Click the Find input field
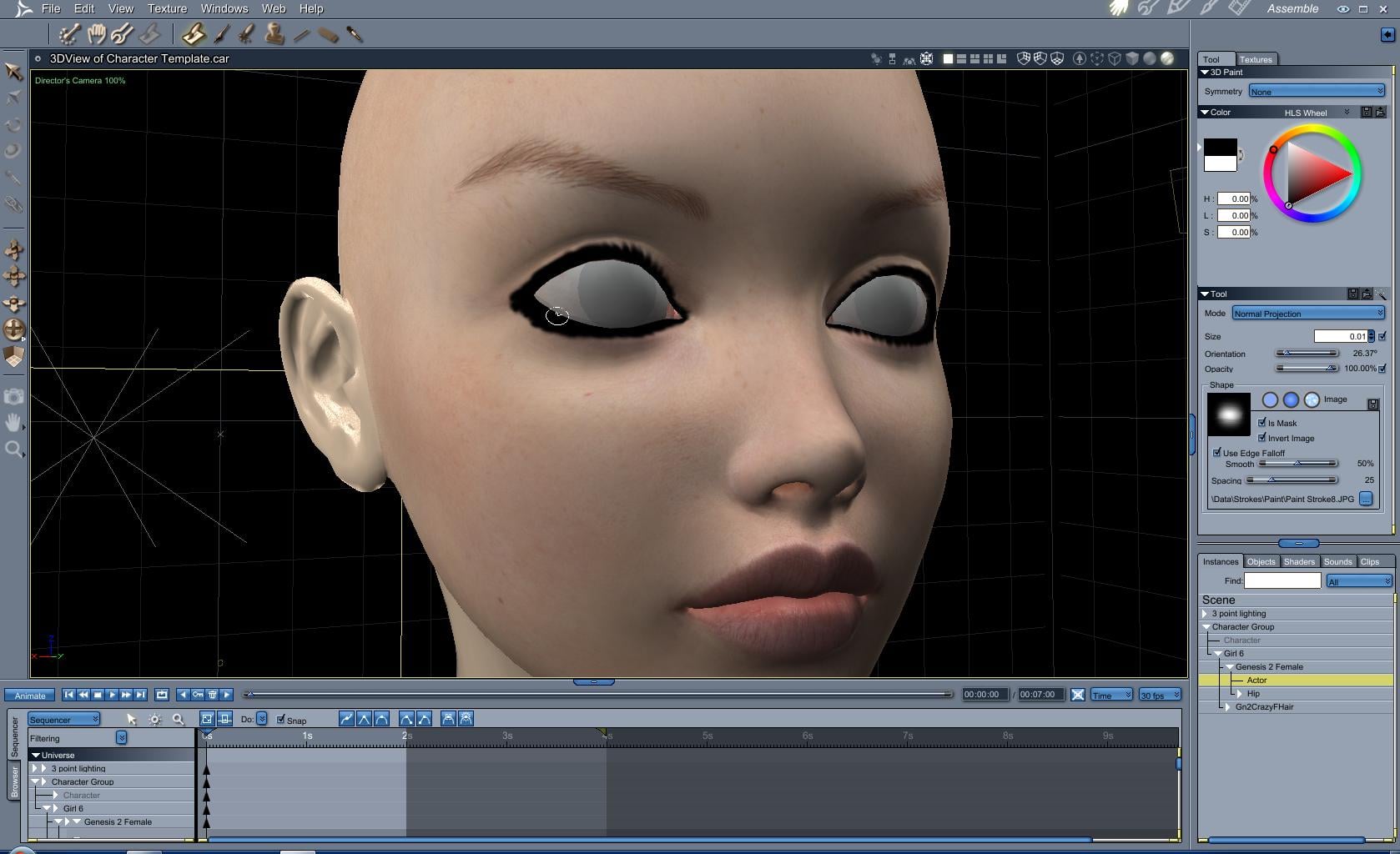Viewport: 1400px width, 854px height. pos(1282,580)
